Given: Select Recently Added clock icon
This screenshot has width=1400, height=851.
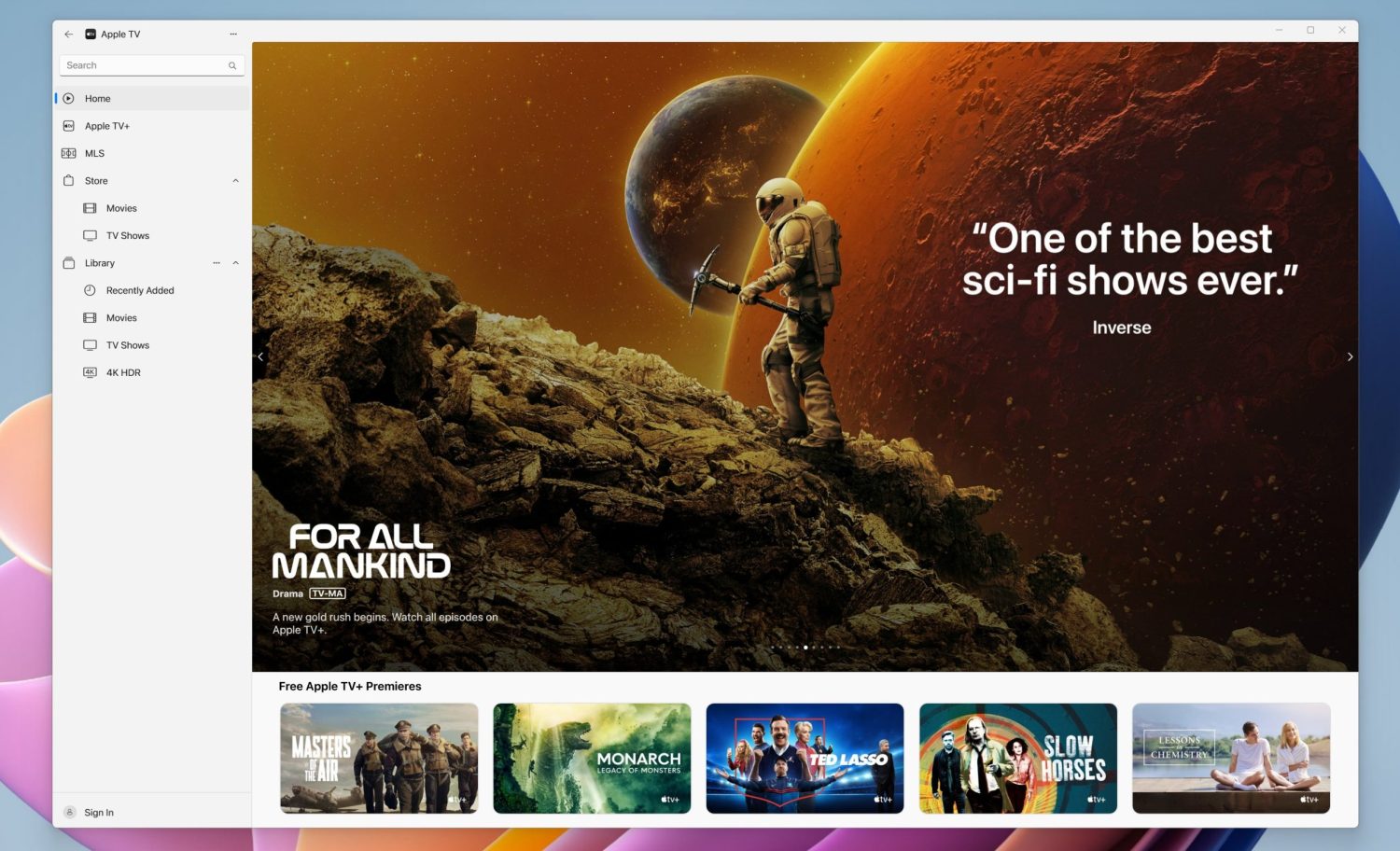Looking at the screenshot, I should click(90, 290).
